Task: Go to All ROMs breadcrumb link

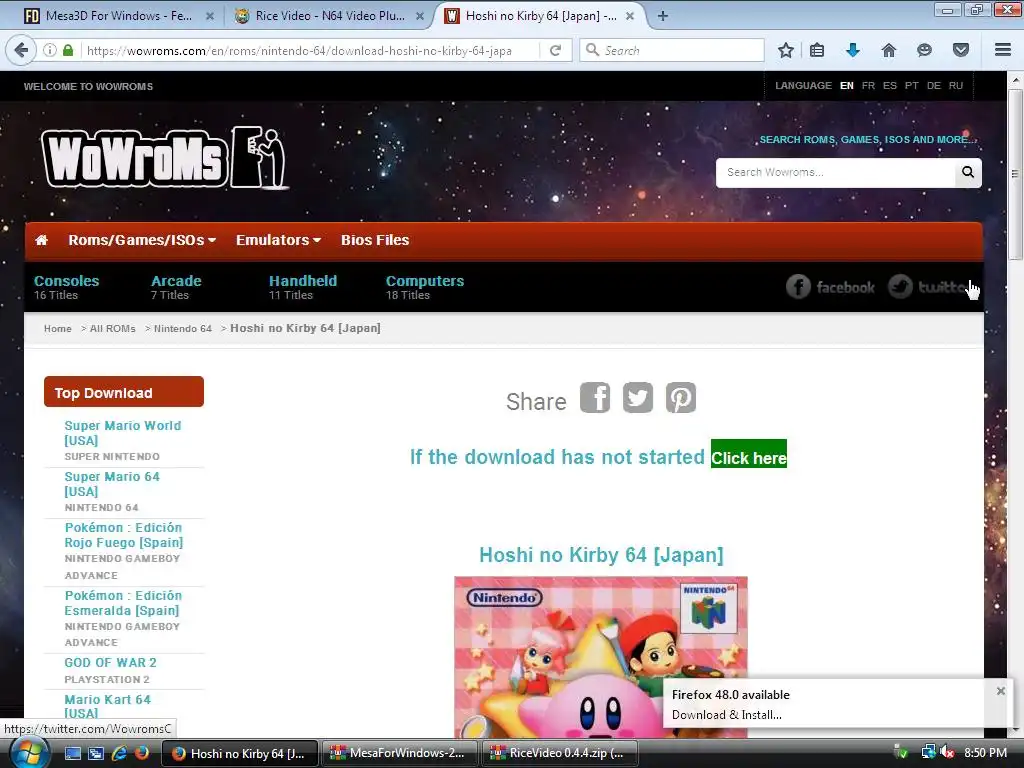Action: click(x=112, y=328)
